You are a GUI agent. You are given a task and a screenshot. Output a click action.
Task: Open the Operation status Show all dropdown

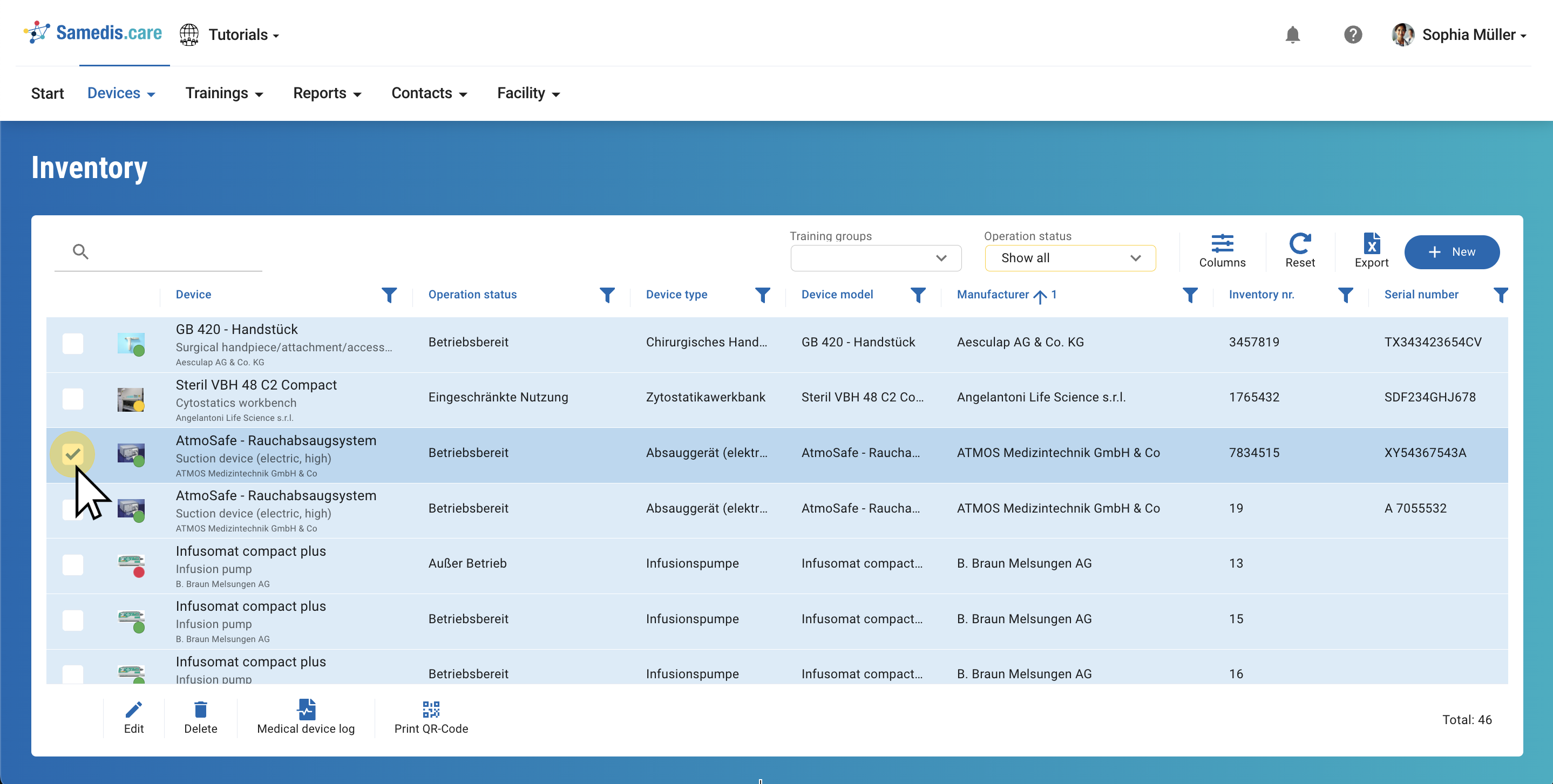pos(1069,258)
